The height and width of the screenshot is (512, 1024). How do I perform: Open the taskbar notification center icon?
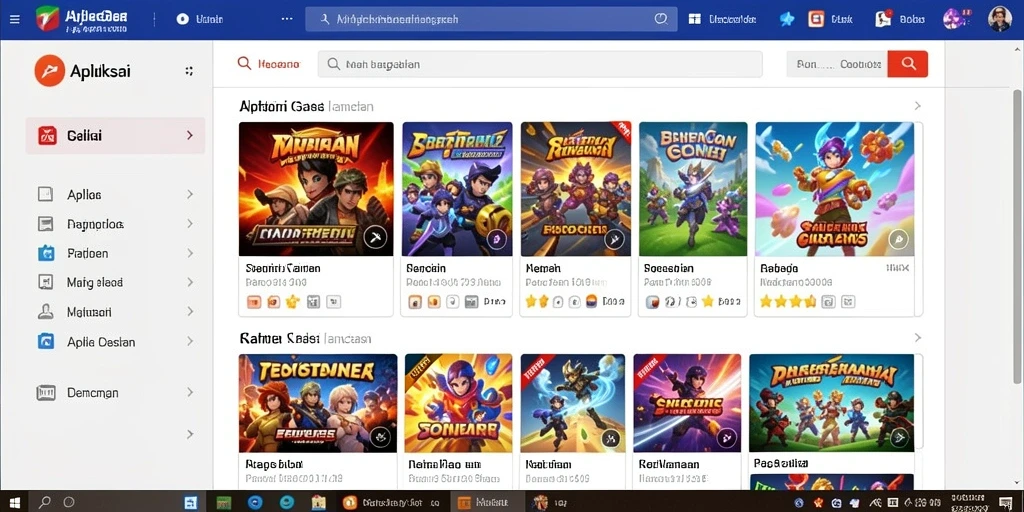coord(1006,502)
